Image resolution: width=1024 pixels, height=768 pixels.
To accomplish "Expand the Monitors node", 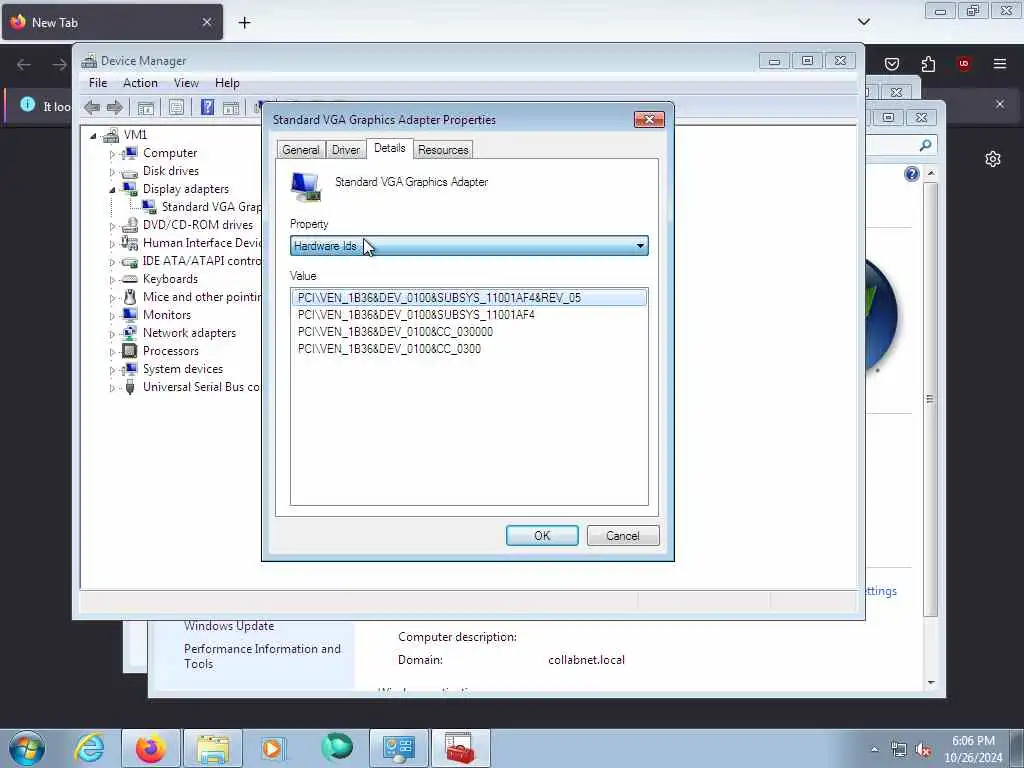I will point(112,315).
